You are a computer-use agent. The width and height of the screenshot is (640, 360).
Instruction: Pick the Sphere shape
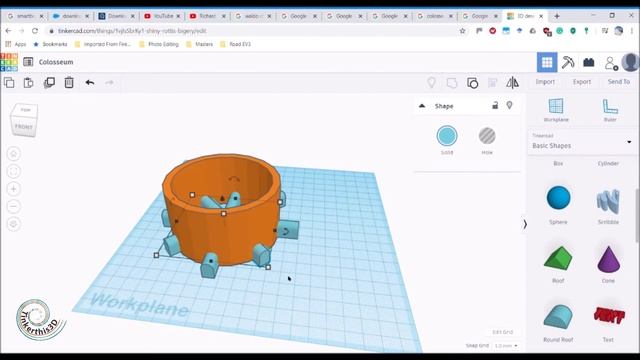(x=558, y=199)
